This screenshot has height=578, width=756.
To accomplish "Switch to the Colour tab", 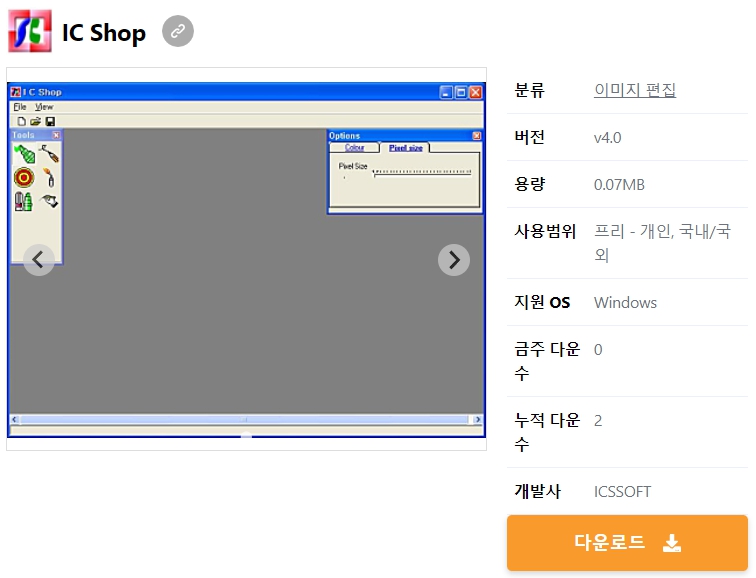I will pos(354,148).
